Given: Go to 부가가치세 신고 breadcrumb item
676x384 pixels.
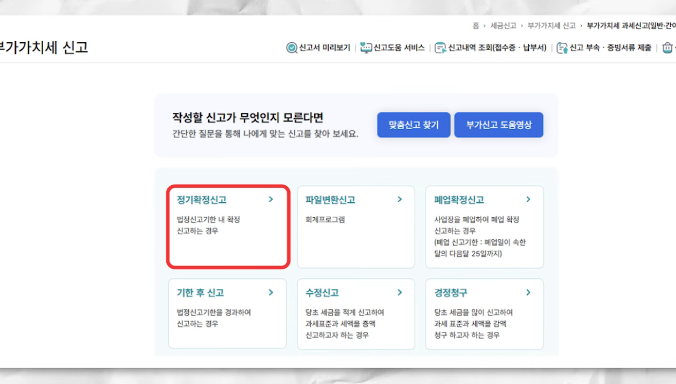Looking at the screenshot, I should [x=551, y=26].
